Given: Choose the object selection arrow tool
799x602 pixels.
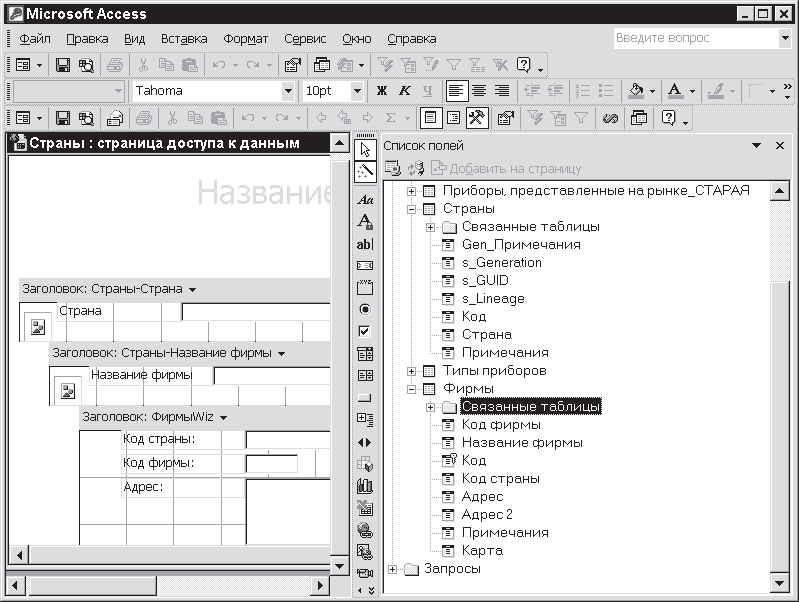Looking at the screenshot, I should coord(365,149).
